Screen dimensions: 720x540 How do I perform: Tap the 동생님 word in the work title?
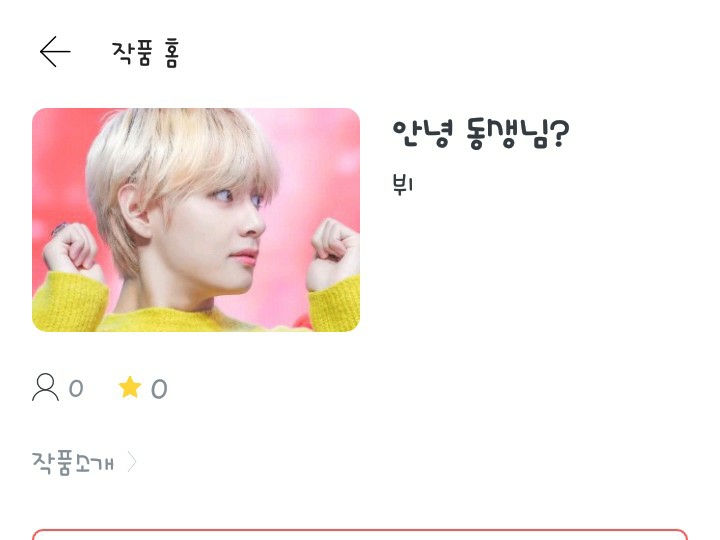coord(507,134)
